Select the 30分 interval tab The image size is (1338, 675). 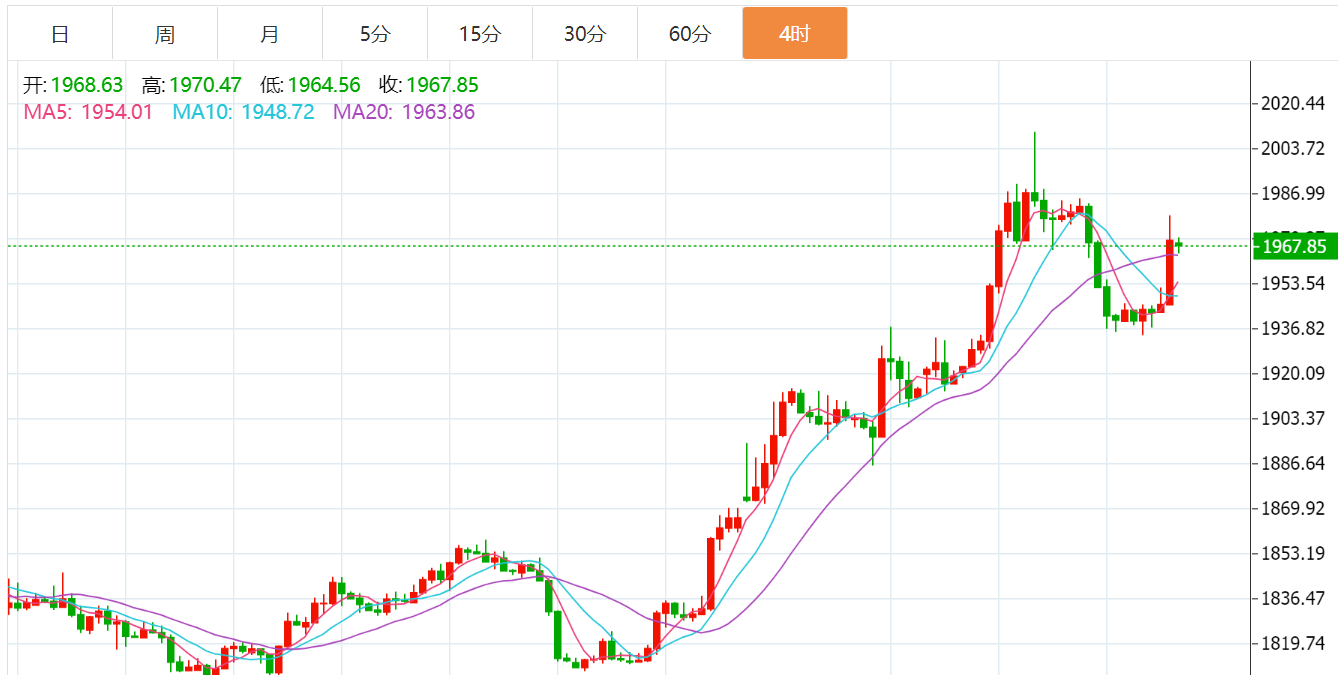585,34
